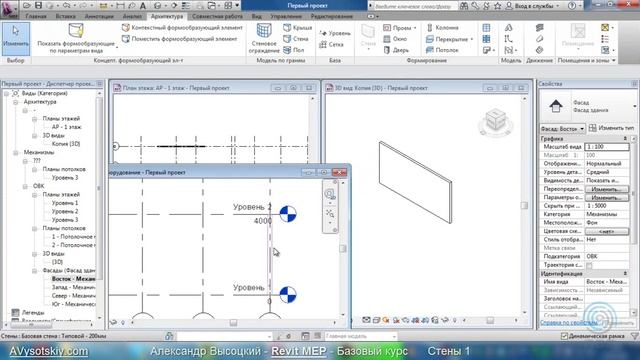This screenshot has width=640, height=360.
Task: Click the Показать формообразующие mass icon
Action: click(x=76, y=31)
